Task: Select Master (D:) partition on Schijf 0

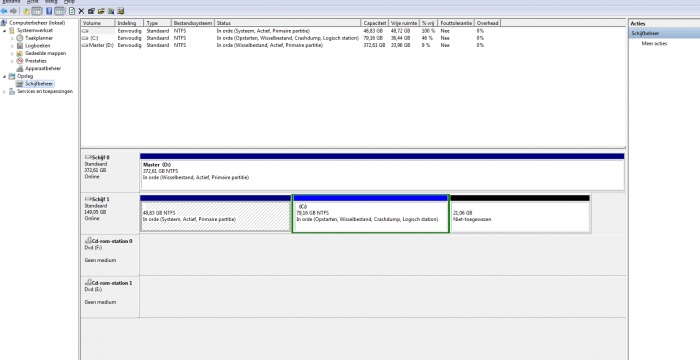Action: [x=382, y=172]
